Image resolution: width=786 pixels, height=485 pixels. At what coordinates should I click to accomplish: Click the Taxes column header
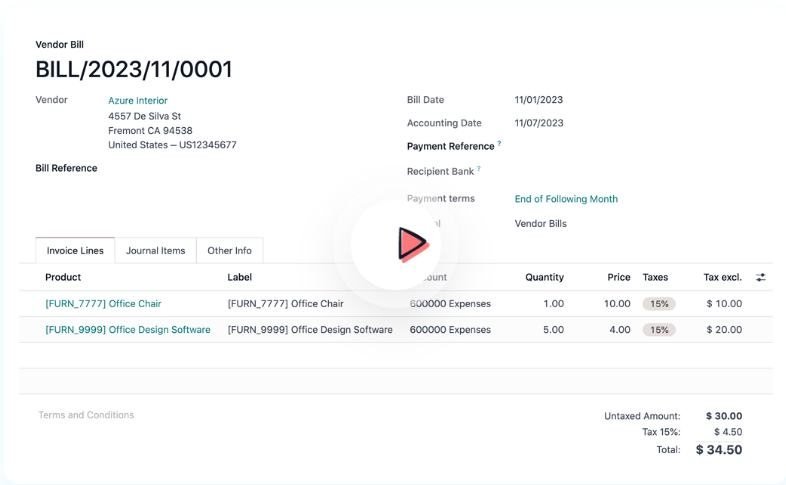[655, 277]
